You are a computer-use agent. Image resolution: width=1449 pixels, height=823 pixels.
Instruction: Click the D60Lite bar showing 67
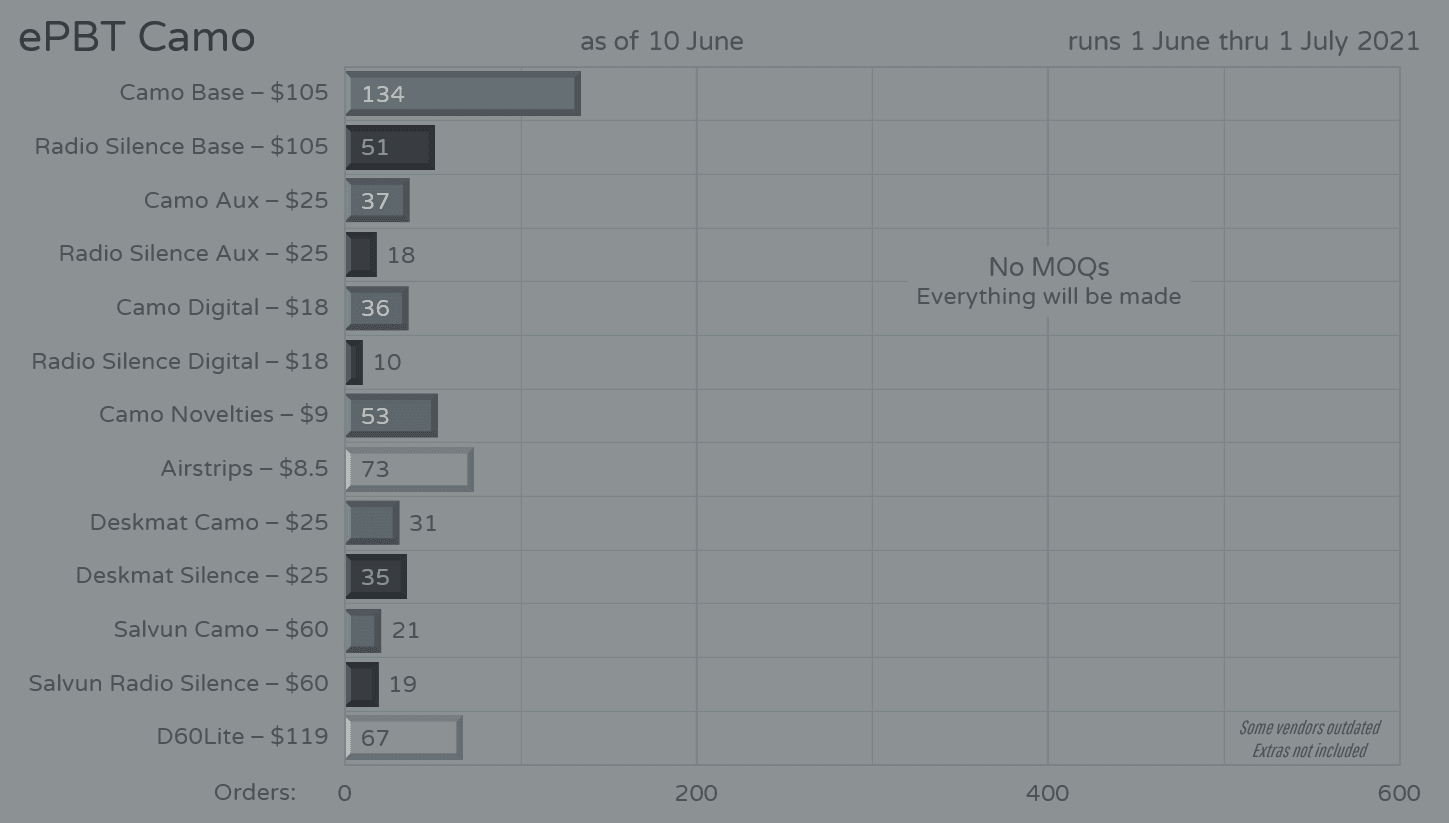pyautogui.click(x=403, y=738)
